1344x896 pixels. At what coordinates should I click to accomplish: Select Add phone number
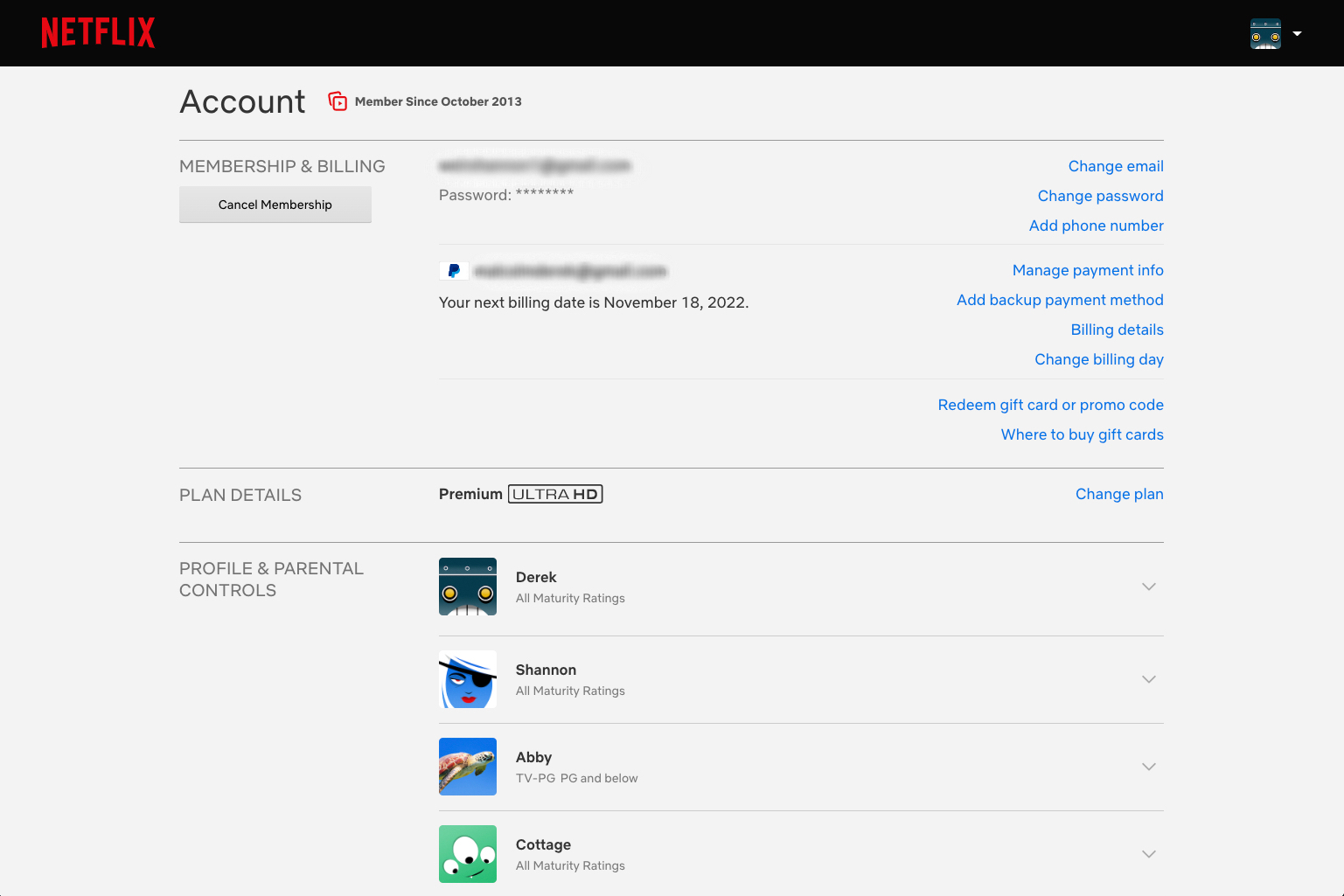click(x=1096, y=226)
